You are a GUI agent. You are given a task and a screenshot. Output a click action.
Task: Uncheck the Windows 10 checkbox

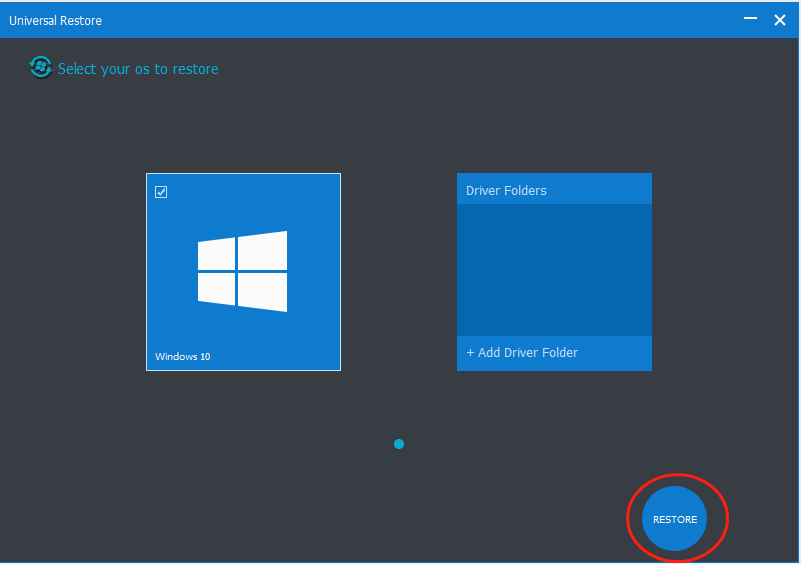[x=161, y=192]
